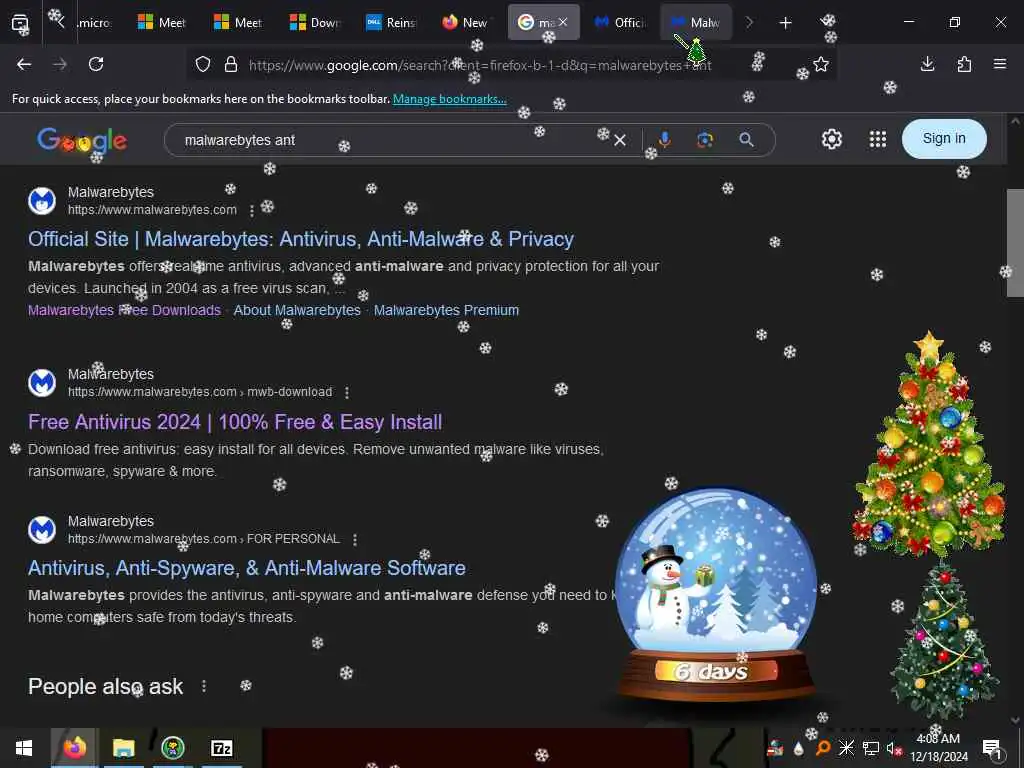The image size is (1024, 768).
Task: Open Google quick settings gear
Action: pos(831,139)
